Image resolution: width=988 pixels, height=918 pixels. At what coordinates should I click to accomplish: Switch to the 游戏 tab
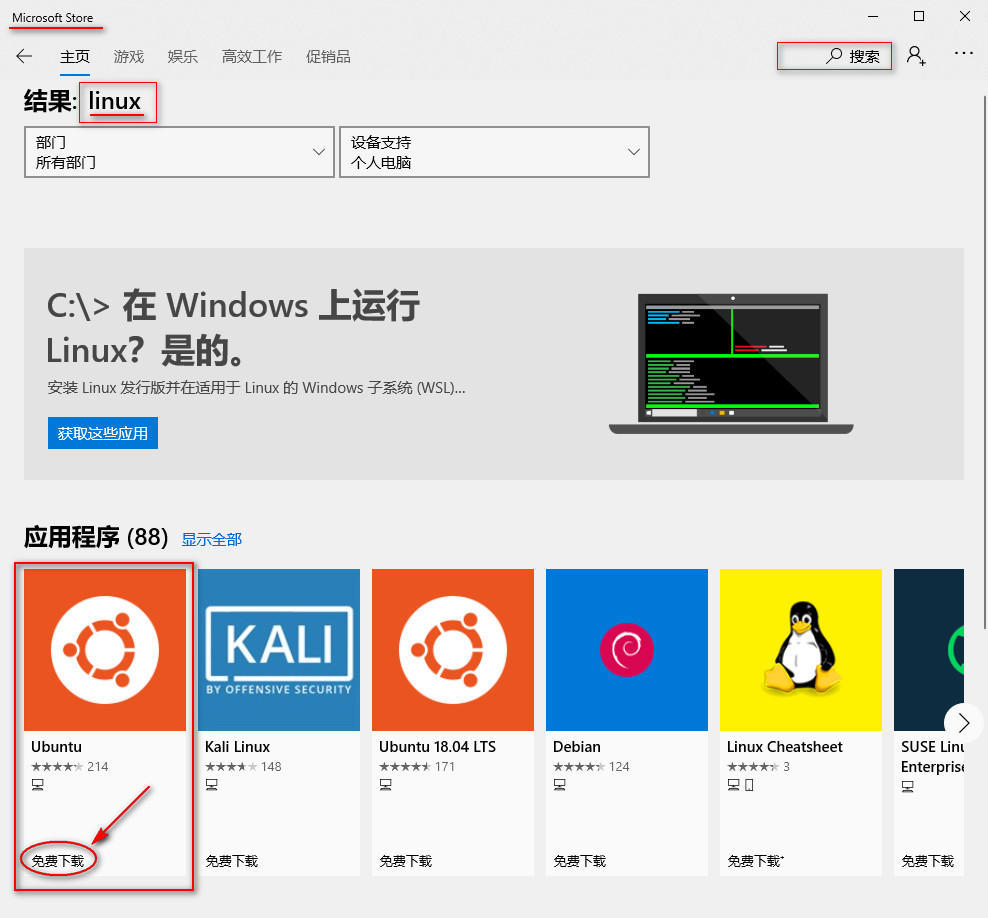point(128,57)
